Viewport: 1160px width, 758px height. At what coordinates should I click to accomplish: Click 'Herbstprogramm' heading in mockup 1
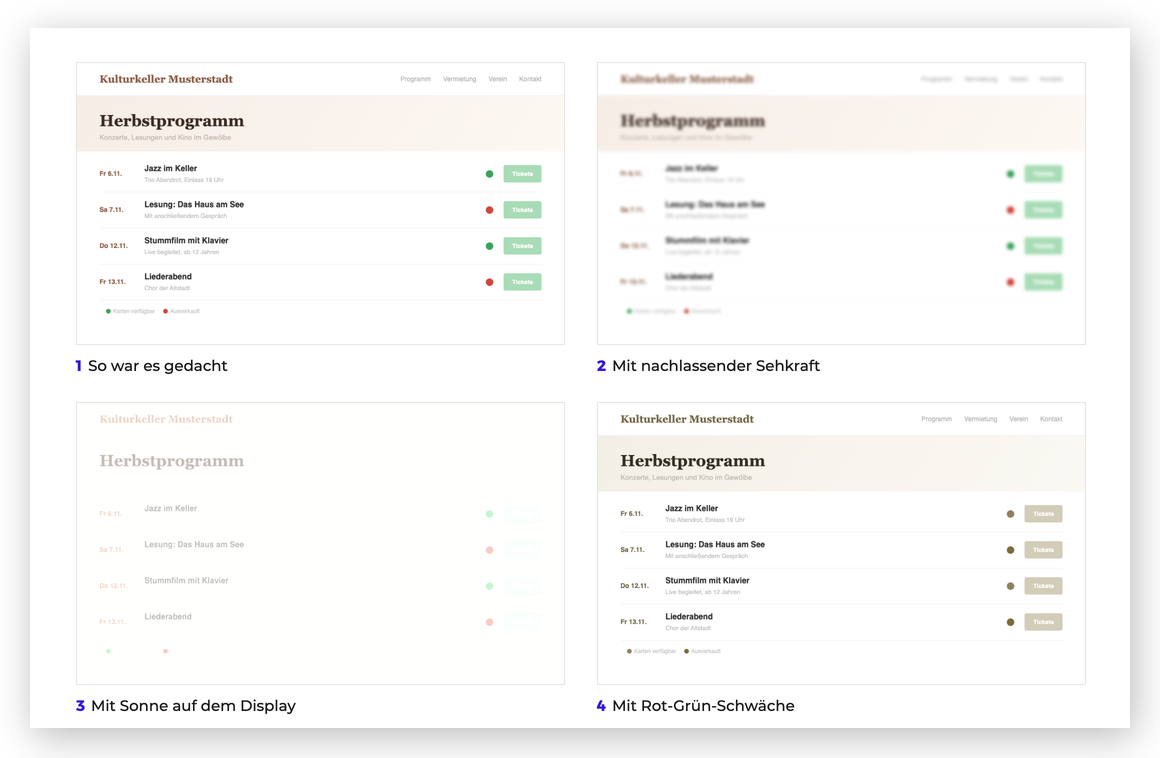172,121
